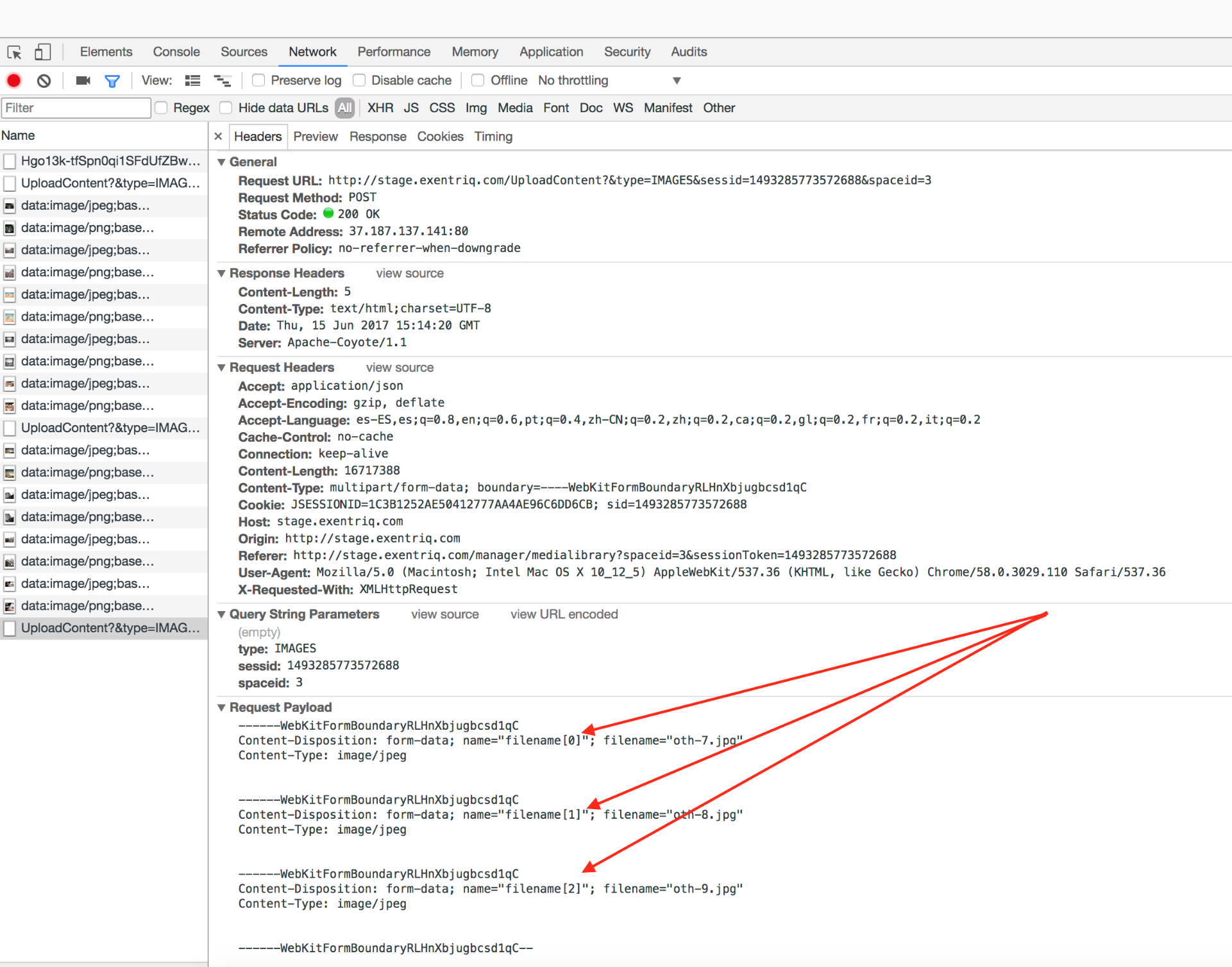This screenshot has height=967, width=1232.
Task: Stop recording network log (red button)
Action: pyautogui.click(x=14, y=81)
